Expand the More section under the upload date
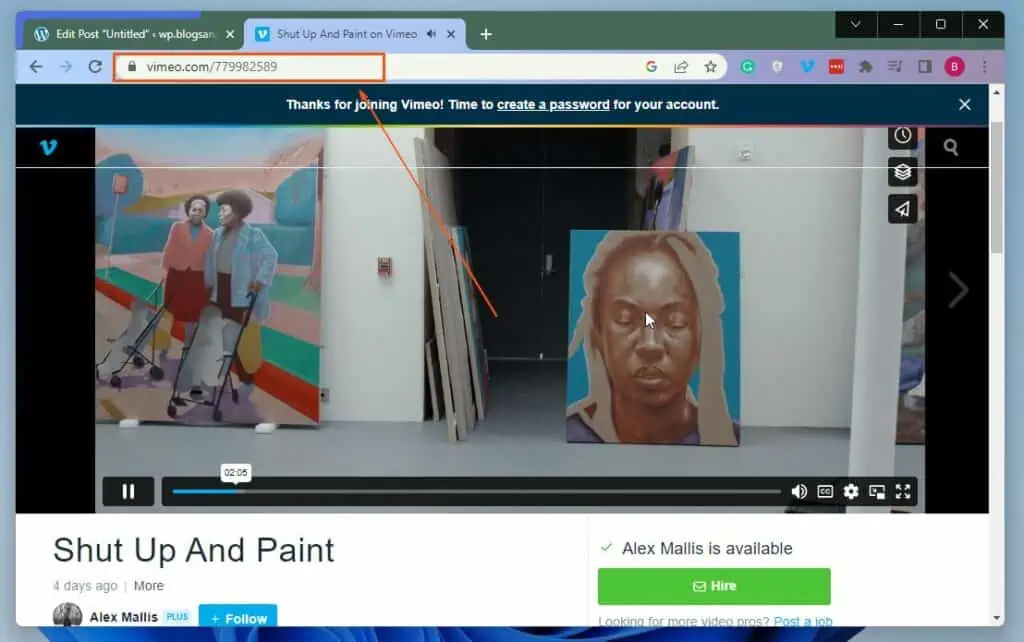Image resolution: width=1024 pixels, height=642 pixels. point(148,585)
